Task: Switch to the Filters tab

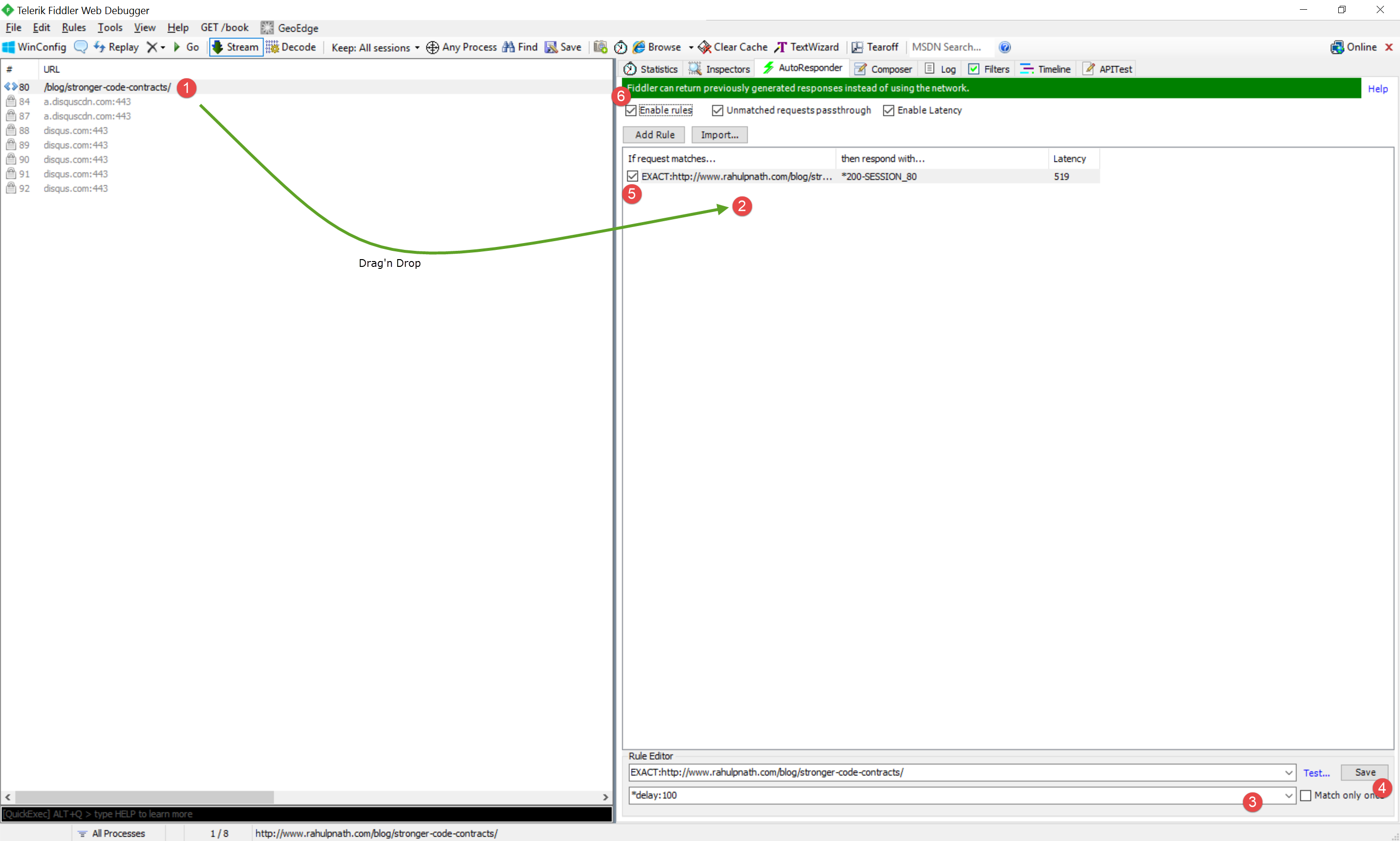Action: point(989,69)
